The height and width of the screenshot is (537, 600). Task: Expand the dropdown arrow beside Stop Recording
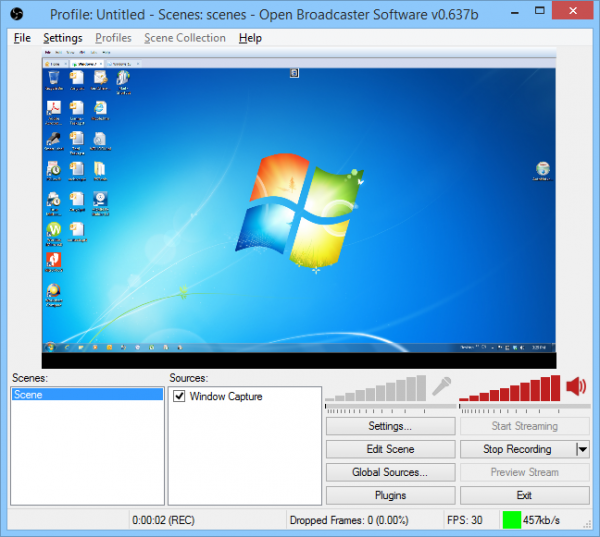[583, 450]
